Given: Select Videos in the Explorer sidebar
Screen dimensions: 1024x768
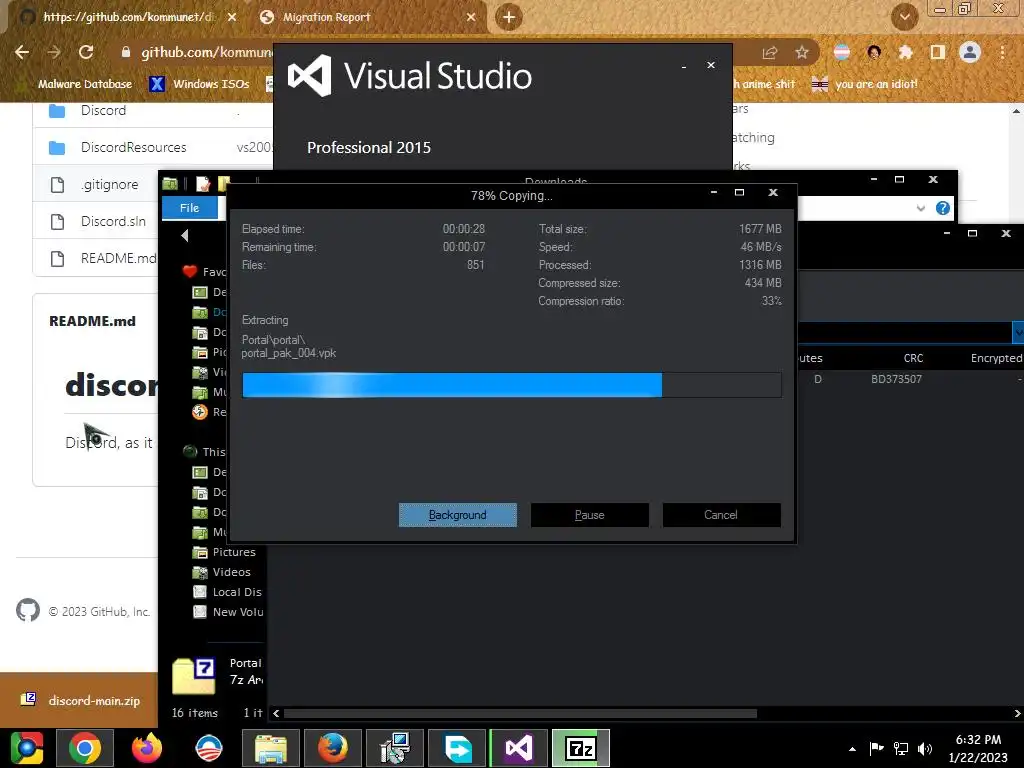Looking at the screenshot, I should [222, 572].
